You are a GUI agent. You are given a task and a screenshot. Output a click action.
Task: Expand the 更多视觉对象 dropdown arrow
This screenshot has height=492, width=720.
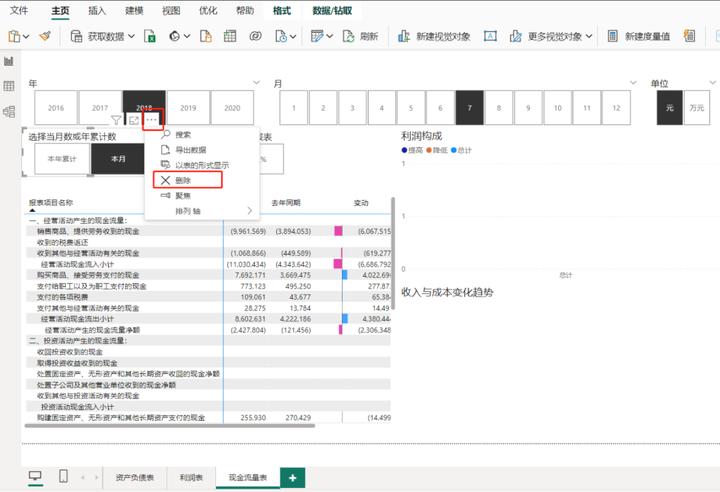coord(589,36)
